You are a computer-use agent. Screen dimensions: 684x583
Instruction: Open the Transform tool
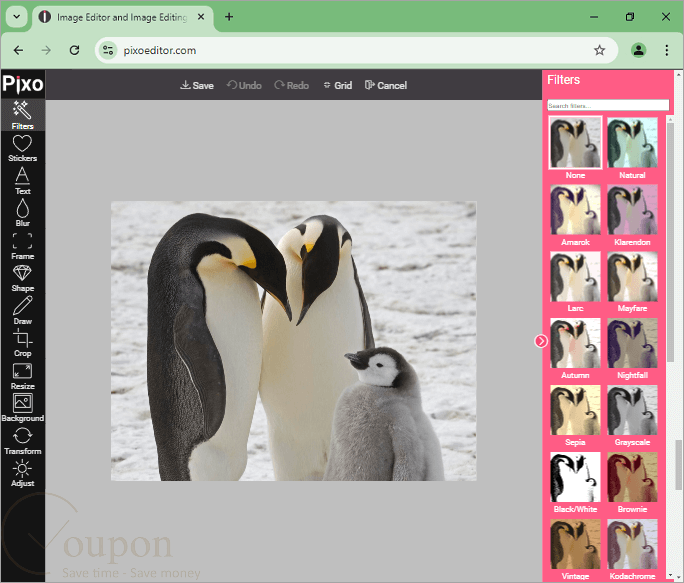point(22,441)
